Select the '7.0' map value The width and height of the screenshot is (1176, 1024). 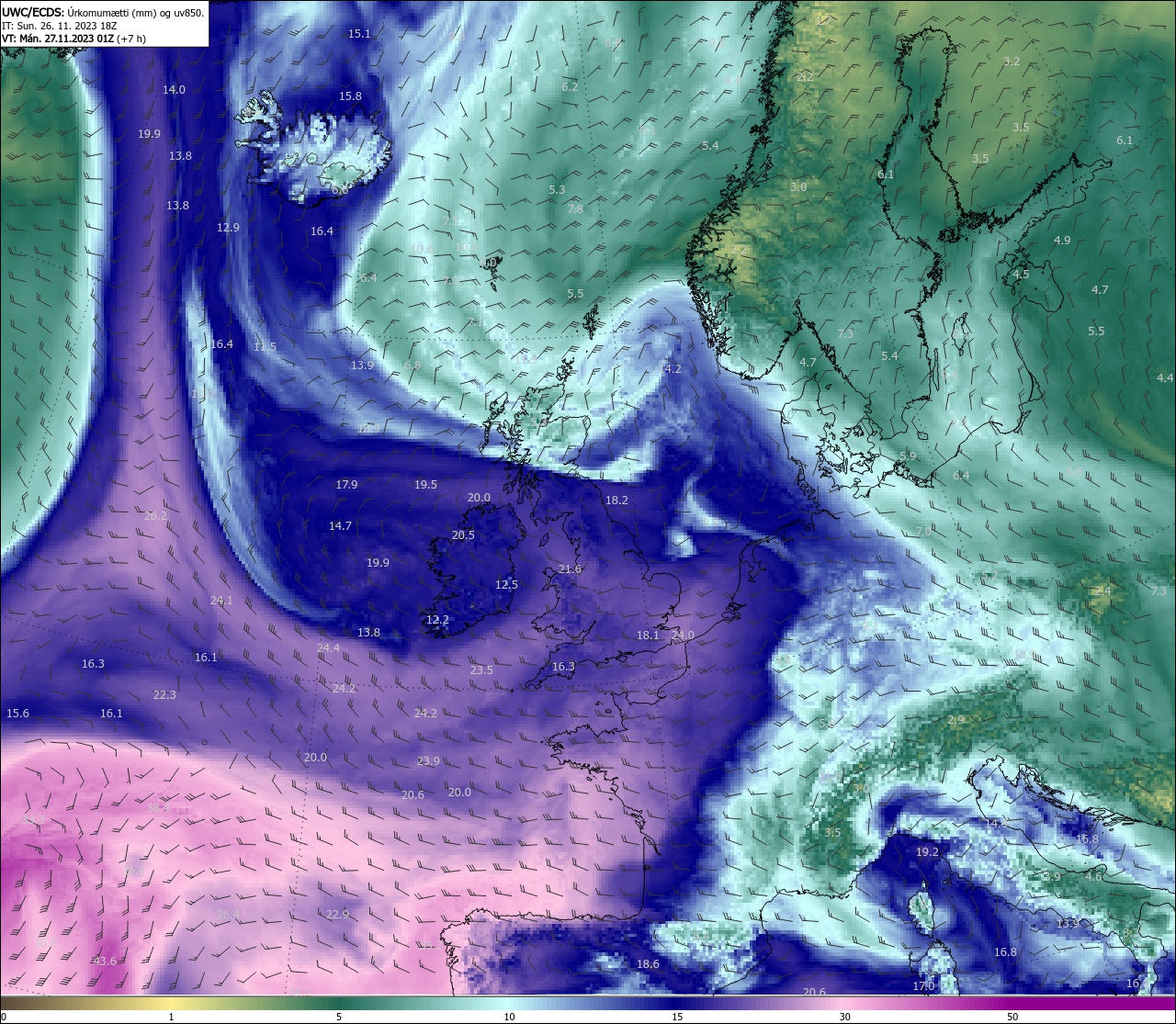[924, 532]
